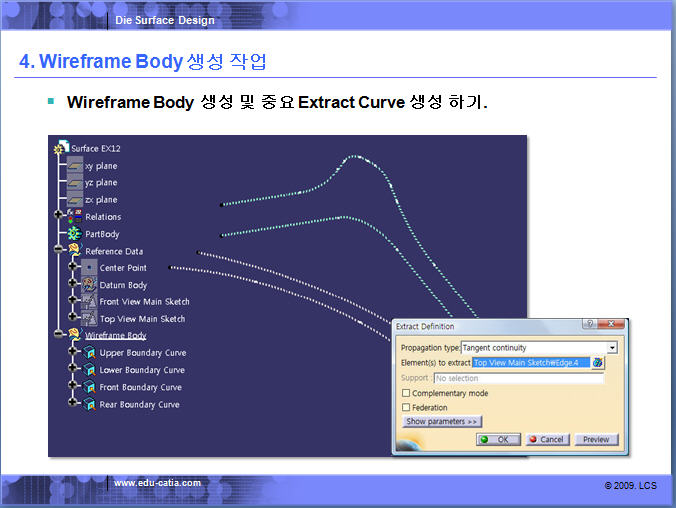This screenshot has width=676, height=508.
Task: Enable Complementary mode checkbox
Action: (x=406, y=393)
